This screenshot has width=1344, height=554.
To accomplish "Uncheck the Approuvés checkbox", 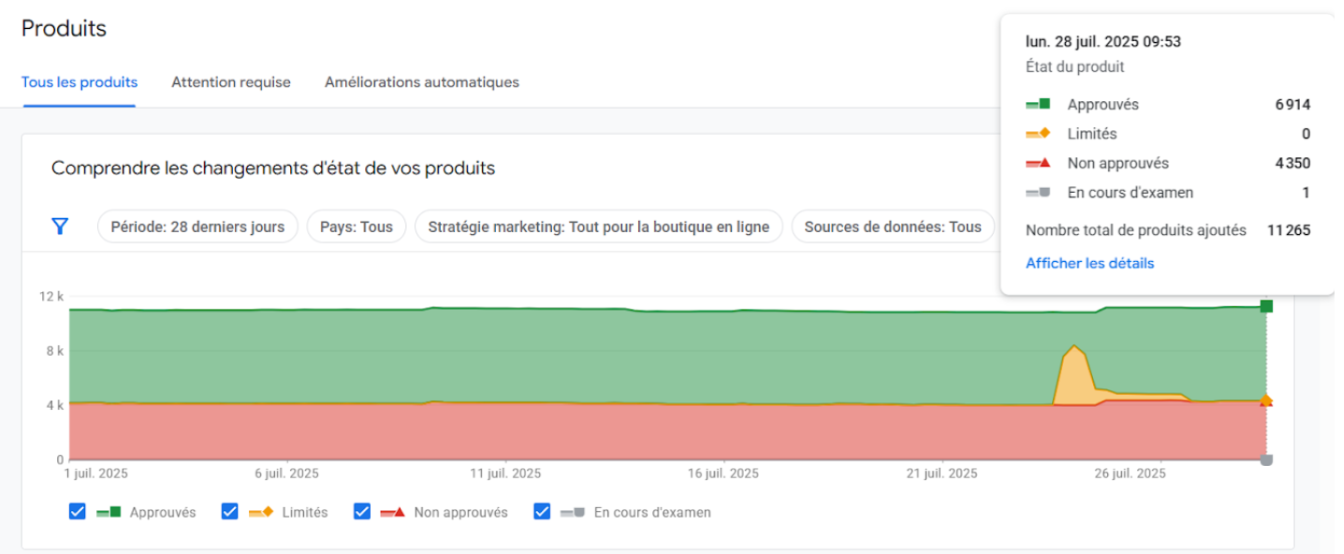I will pos(78,512).
